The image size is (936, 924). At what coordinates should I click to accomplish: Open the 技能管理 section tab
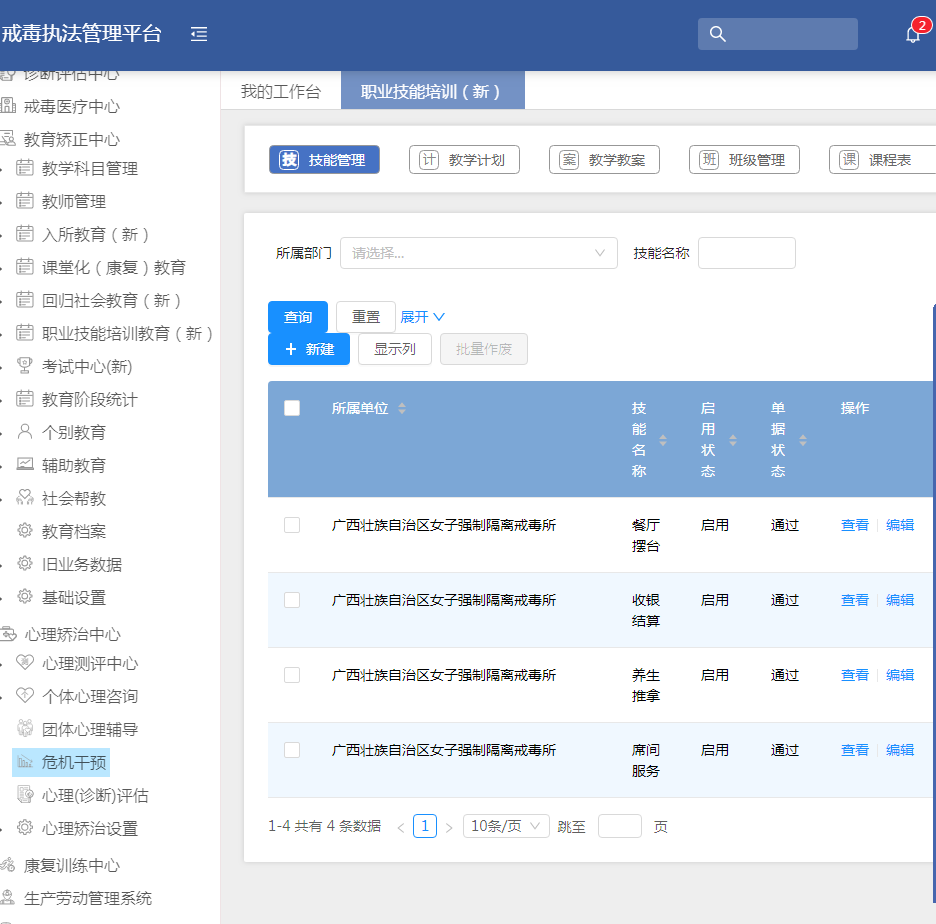[324, 160]
